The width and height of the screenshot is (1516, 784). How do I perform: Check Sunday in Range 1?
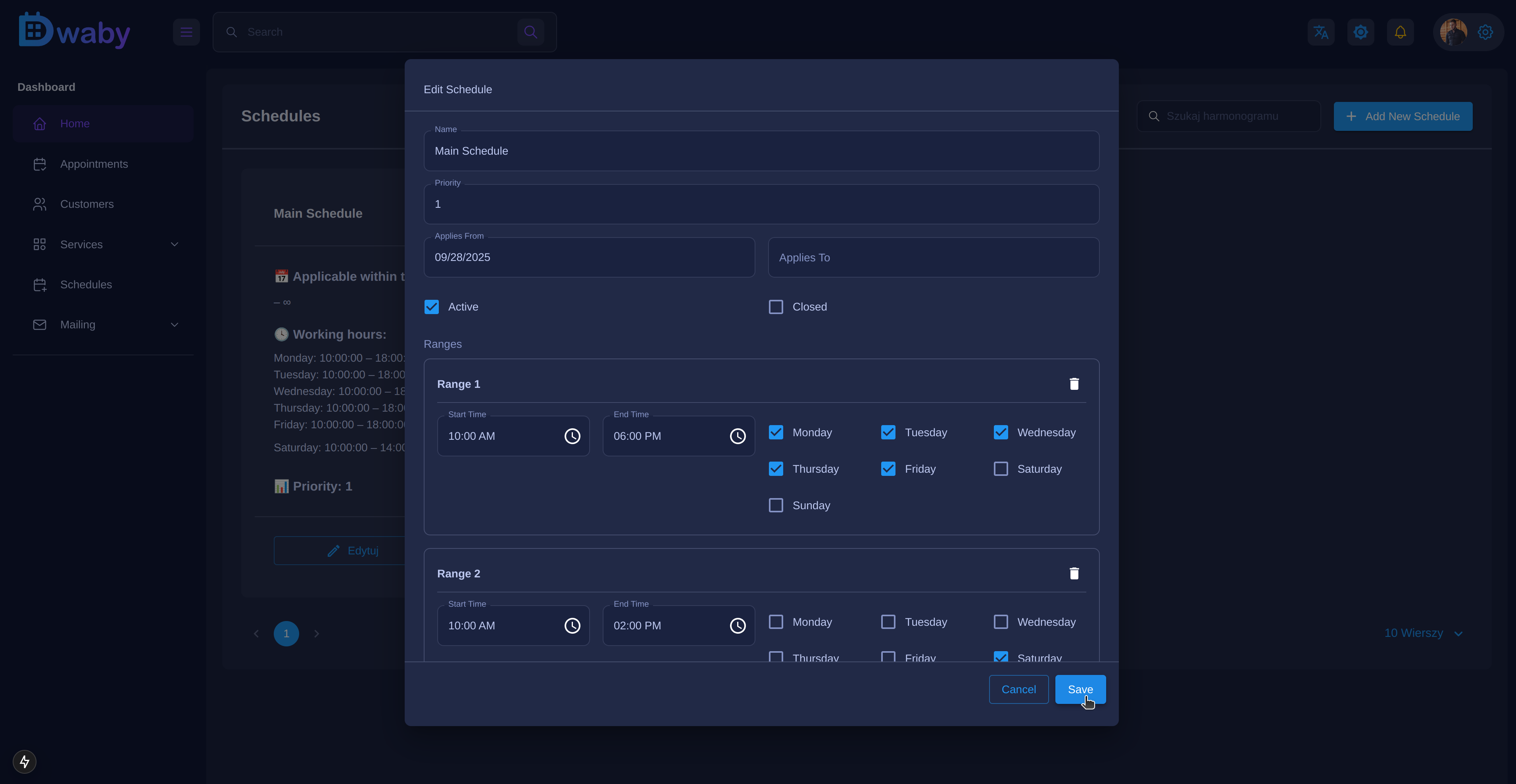[x=776, y=505]
